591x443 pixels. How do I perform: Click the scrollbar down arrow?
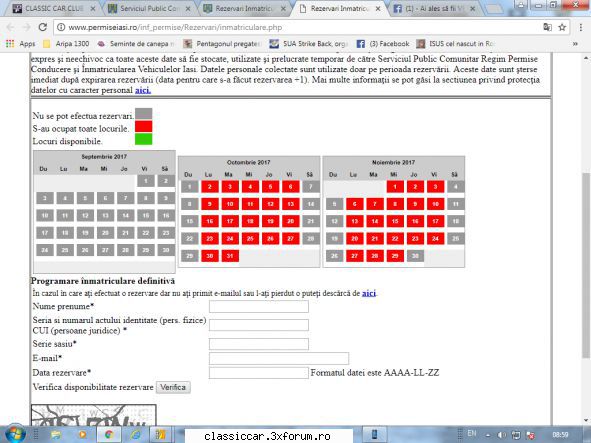(x=586, y=420)
